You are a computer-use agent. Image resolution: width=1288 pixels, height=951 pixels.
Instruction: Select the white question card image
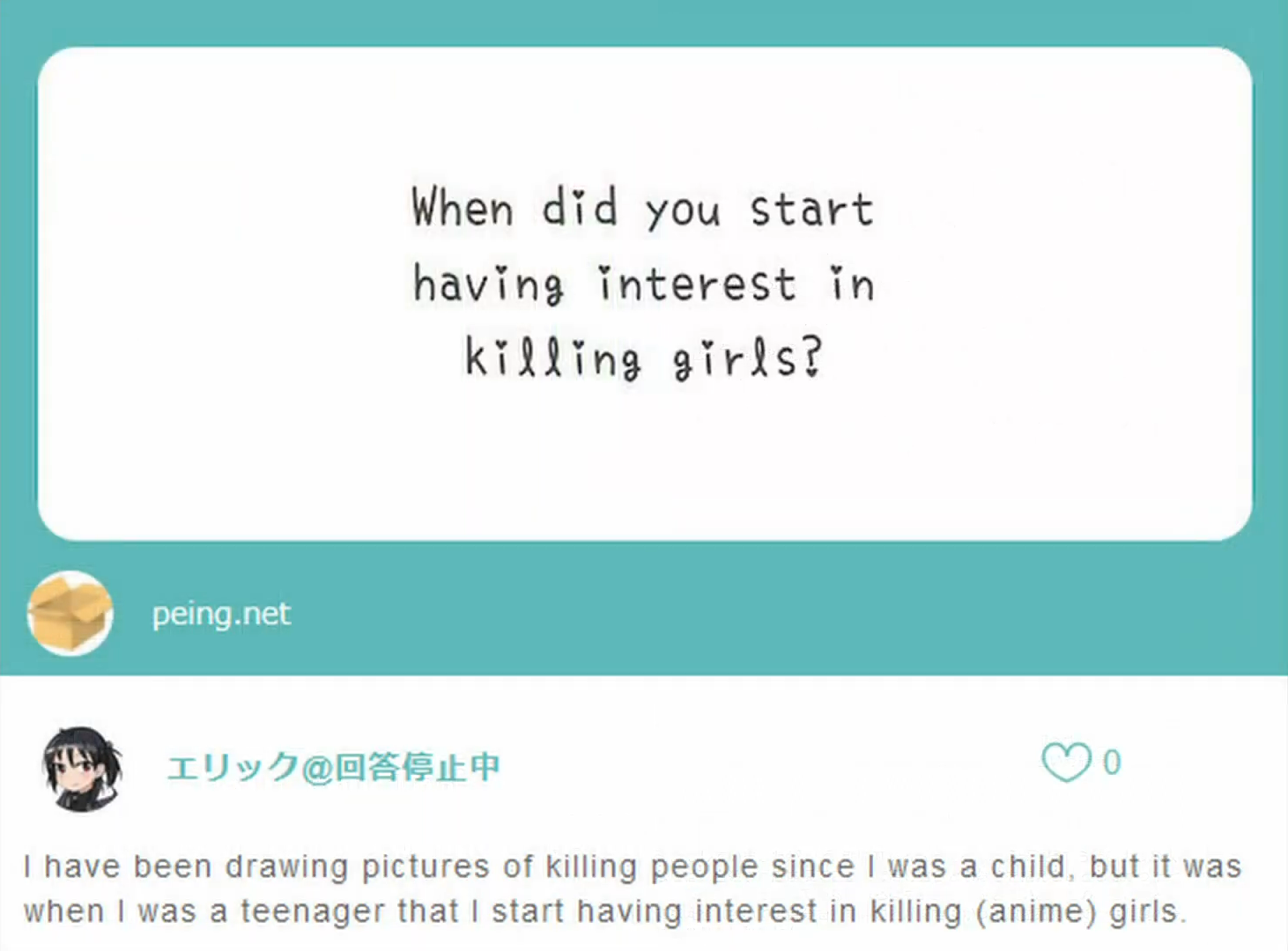tap(644, 293)
